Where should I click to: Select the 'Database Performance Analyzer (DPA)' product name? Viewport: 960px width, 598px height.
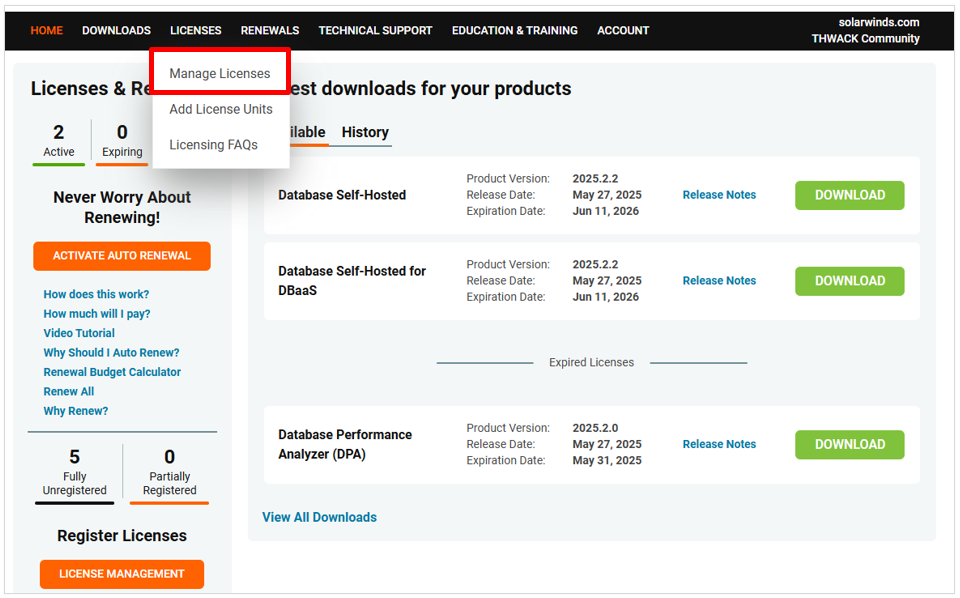[x=345, y=444]
